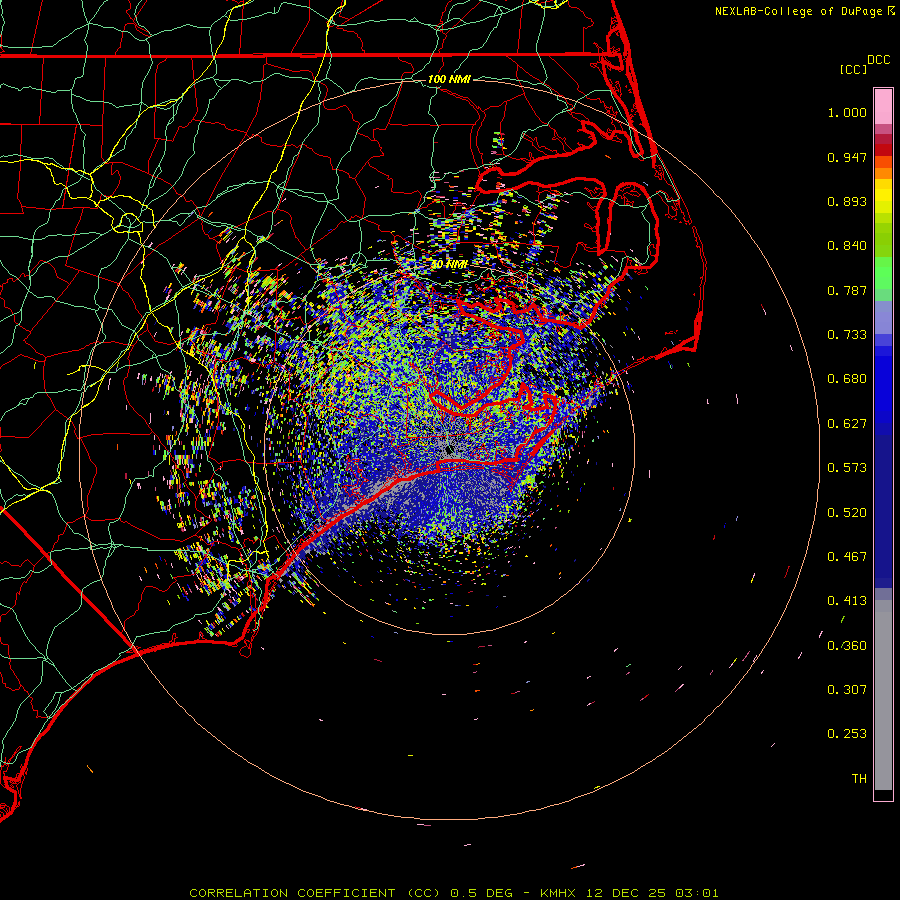Select the 0.253 scale value
The image size is (900, 900).
click(847, 734)
